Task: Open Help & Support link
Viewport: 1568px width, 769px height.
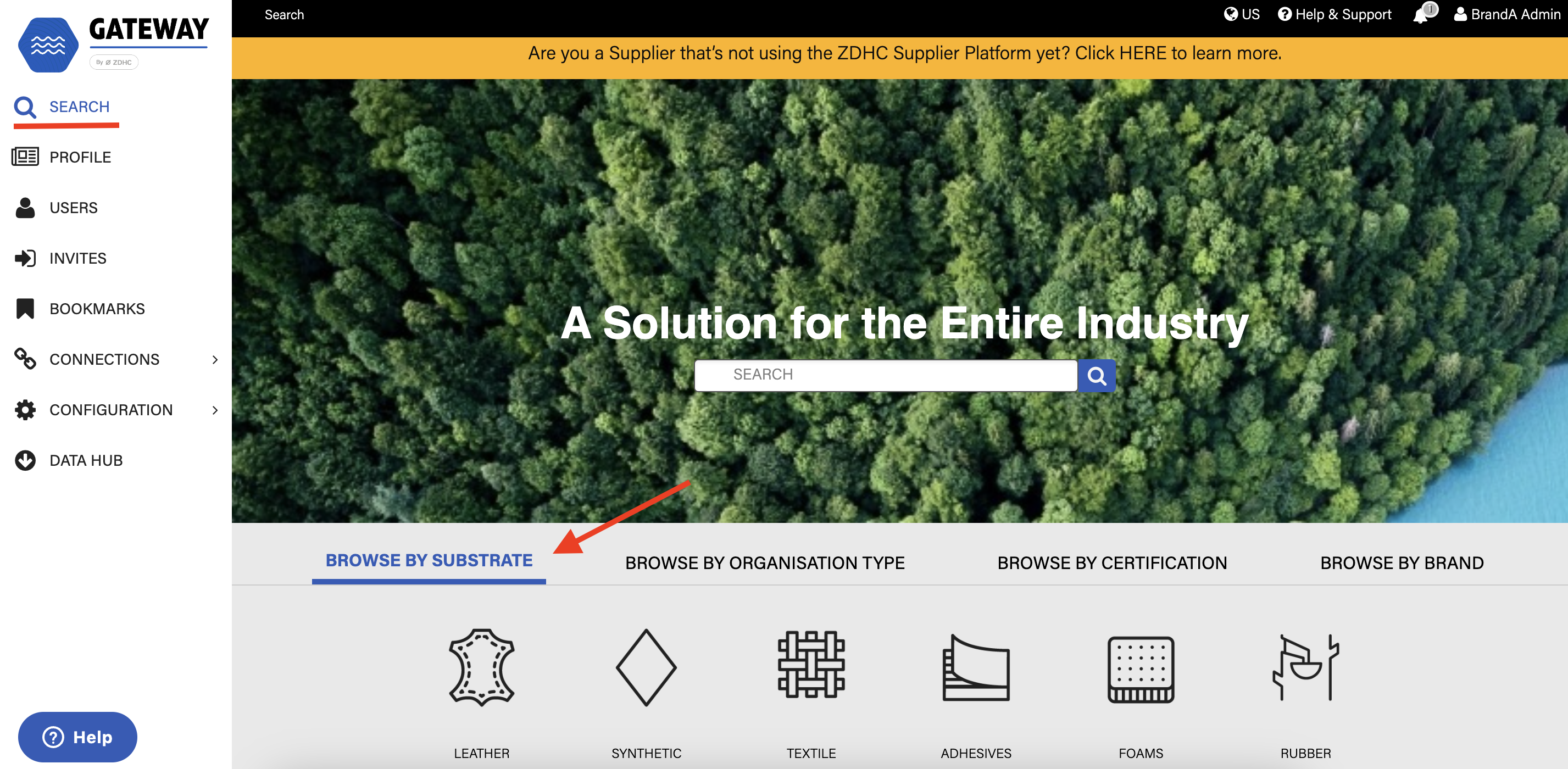Action: coord(1335,14)
